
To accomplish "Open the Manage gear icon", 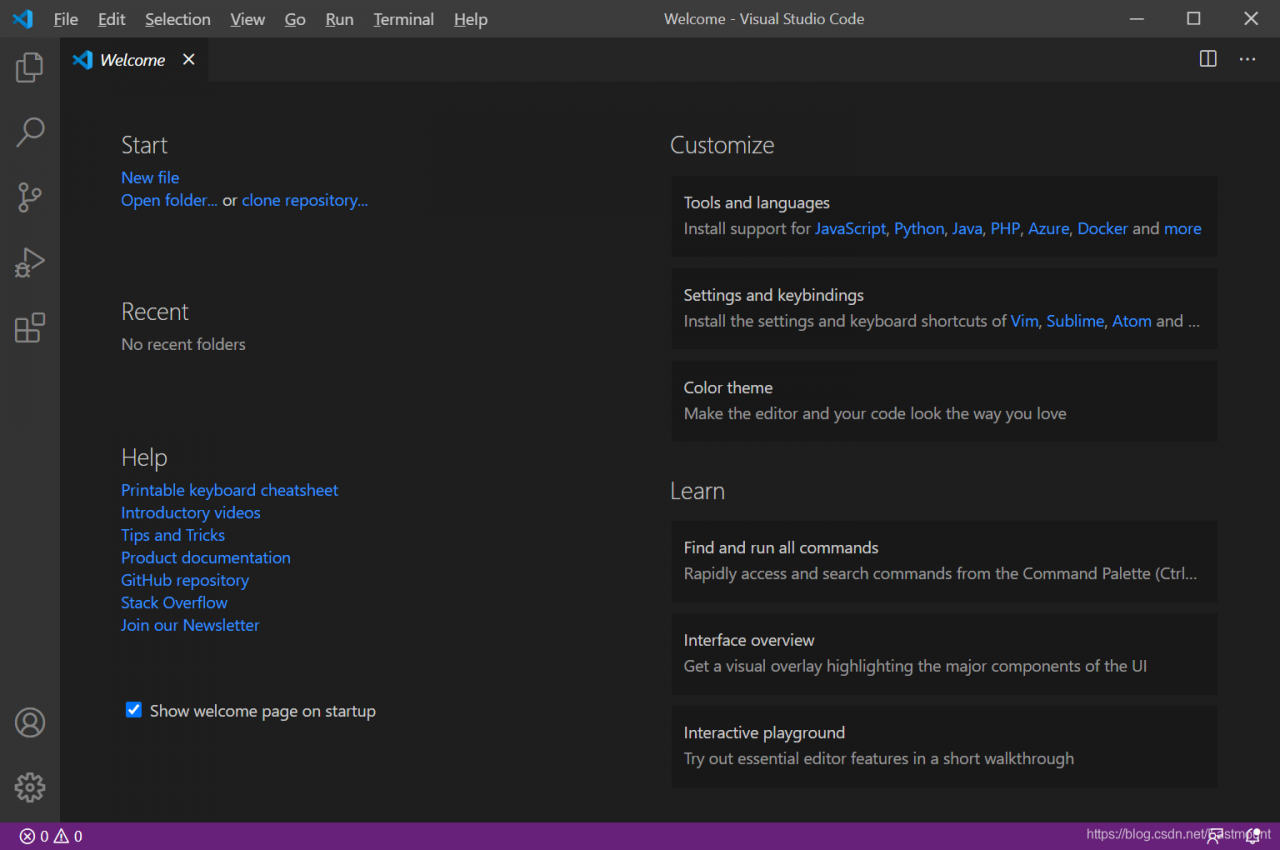I will tap(30, 787).
